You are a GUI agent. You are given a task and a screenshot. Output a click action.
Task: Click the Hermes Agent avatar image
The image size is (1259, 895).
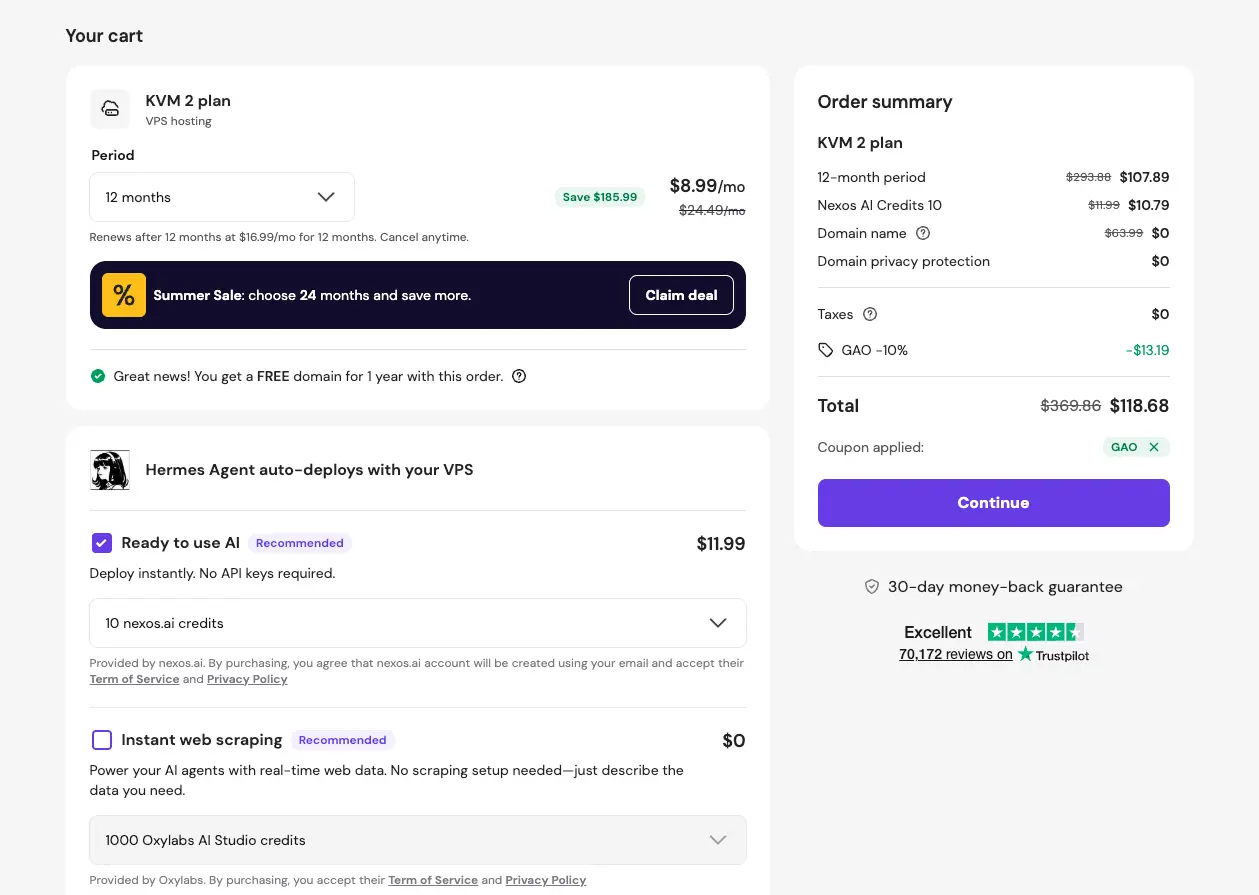pos(110,470)
